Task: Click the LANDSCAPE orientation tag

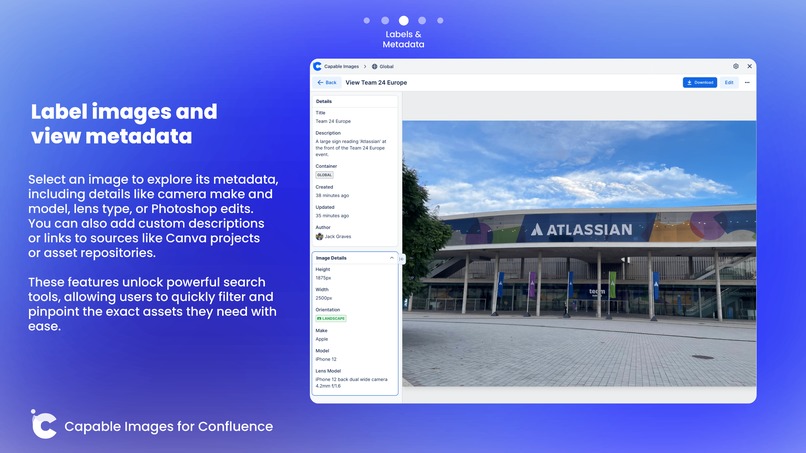Action: (331, 318)
